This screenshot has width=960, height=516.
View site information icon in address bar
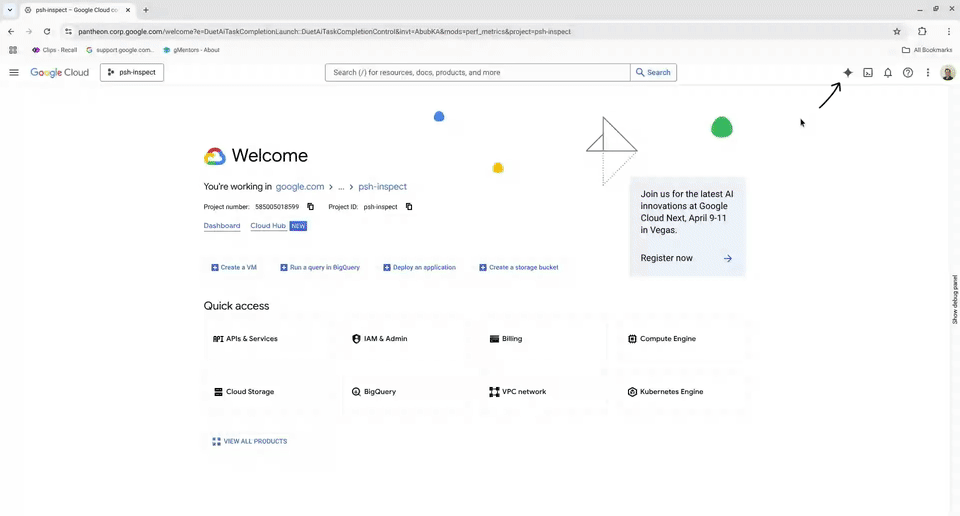(x=68, y=31)
